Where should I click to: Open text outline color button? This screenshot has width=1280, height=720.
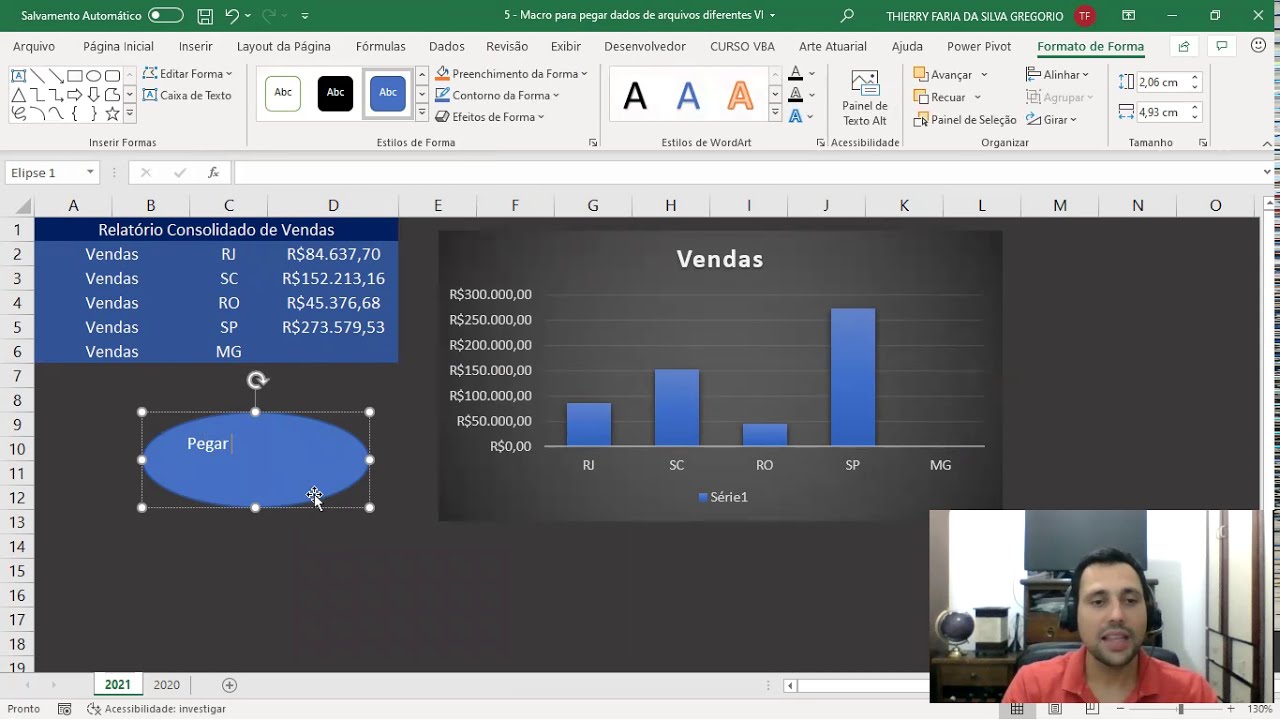[795, 95]
